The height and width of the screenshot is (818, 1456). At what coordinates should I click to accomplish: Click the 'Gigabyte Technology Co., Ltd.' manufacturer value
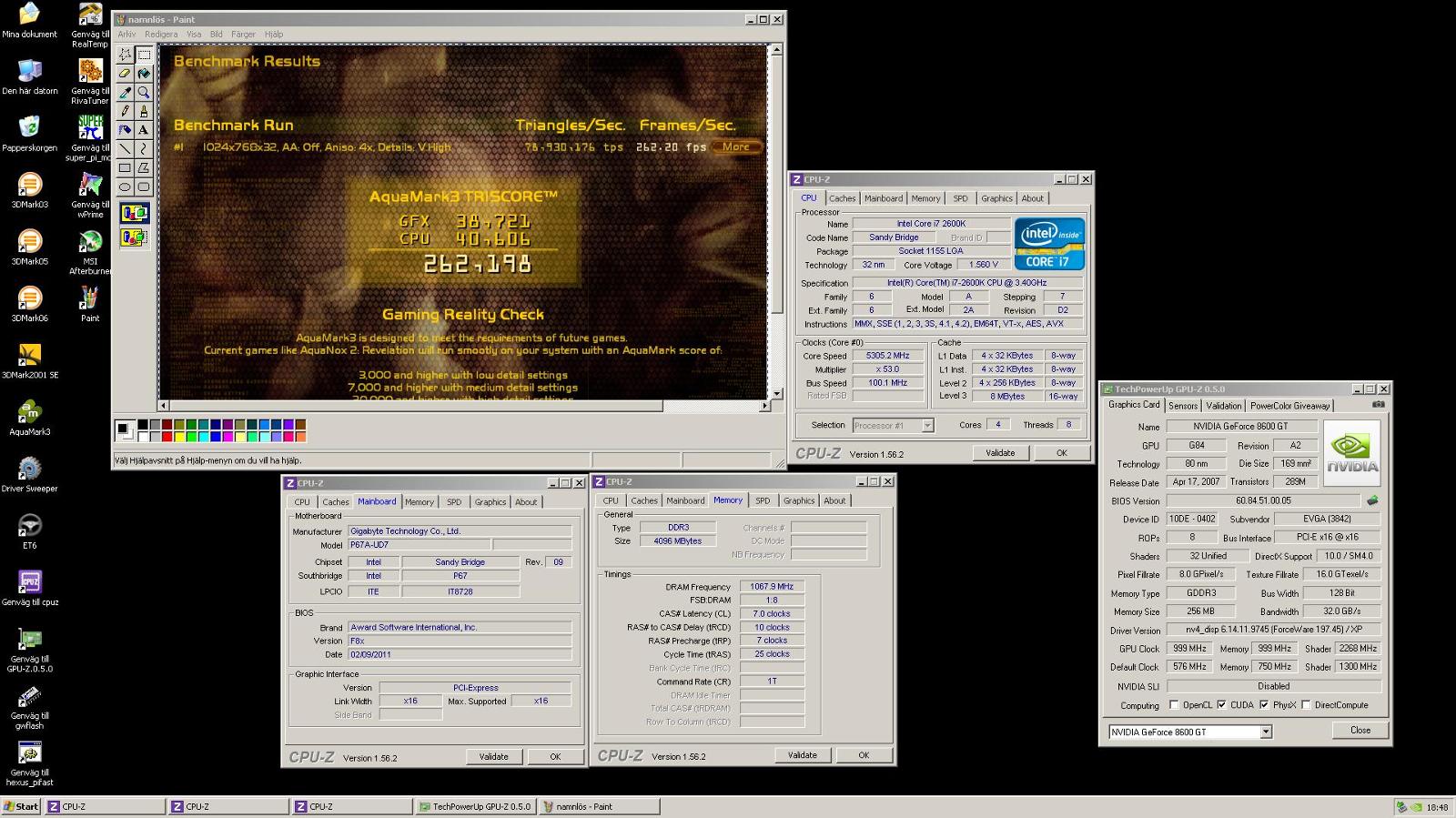[x=459, y=531]
